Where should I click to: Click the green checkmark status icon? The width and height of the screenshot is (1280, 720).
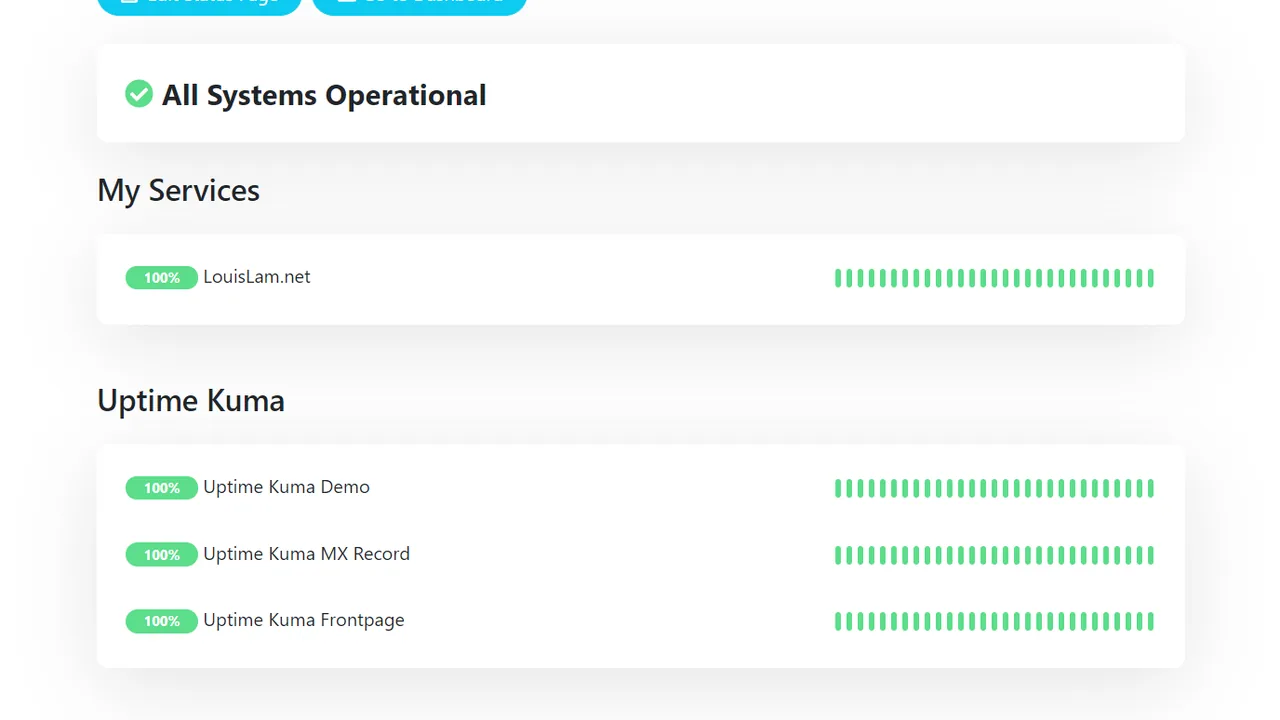139,94
